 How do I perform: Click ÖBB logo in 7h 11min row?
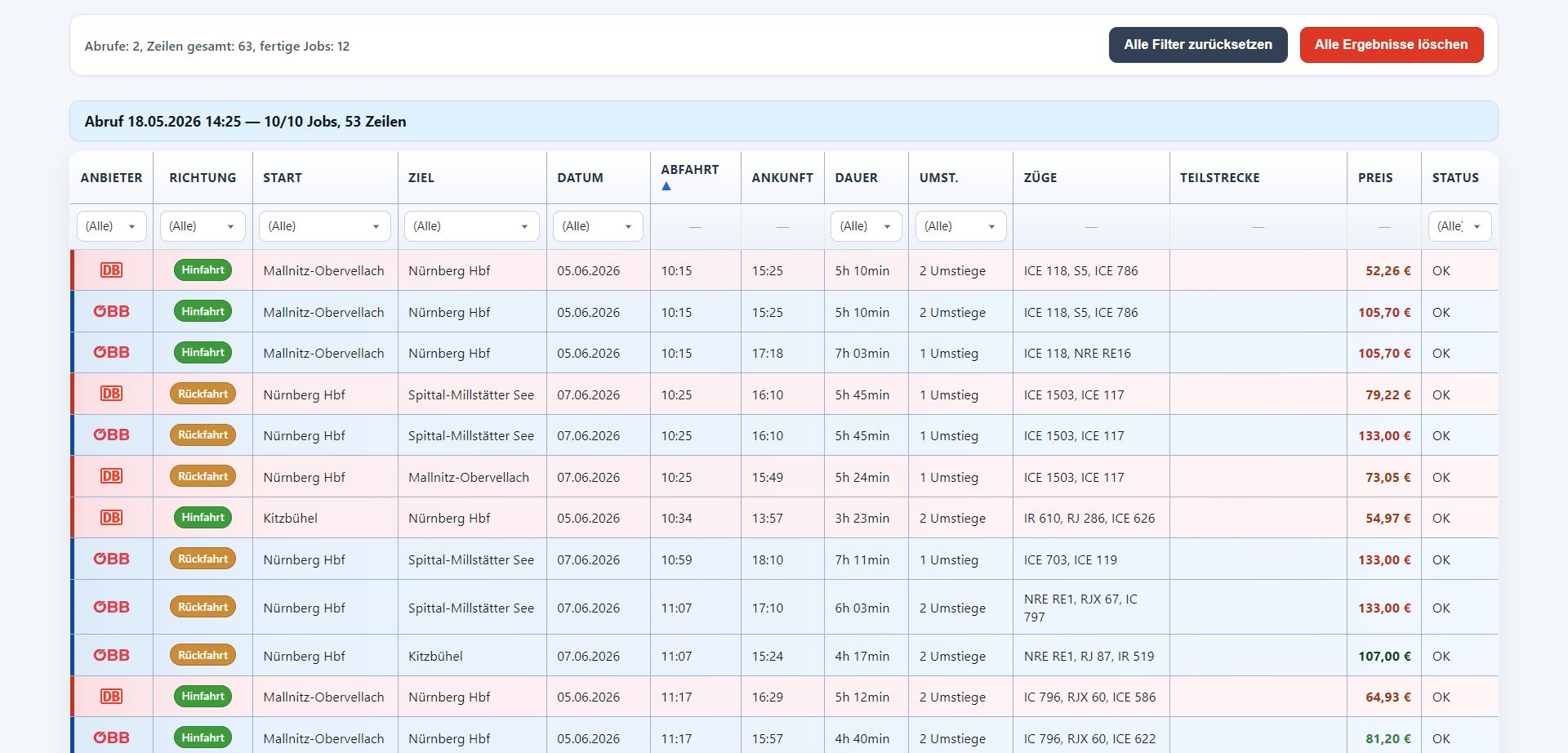[x=111, y=559]
